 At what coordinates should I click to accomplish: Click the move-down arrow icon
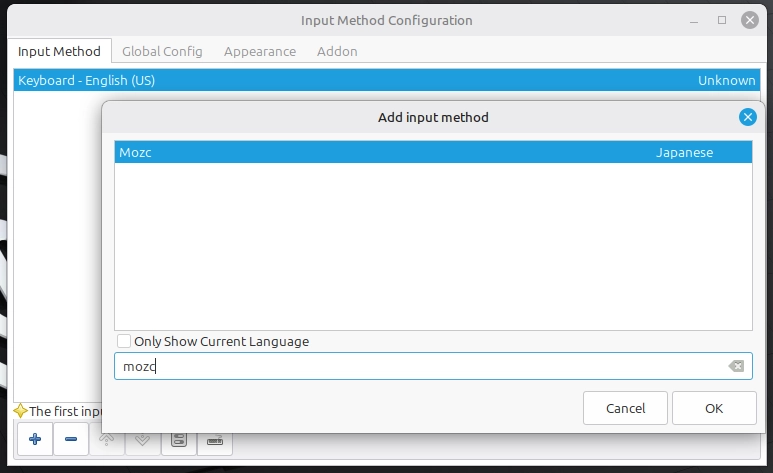click(x=142, y=439)
